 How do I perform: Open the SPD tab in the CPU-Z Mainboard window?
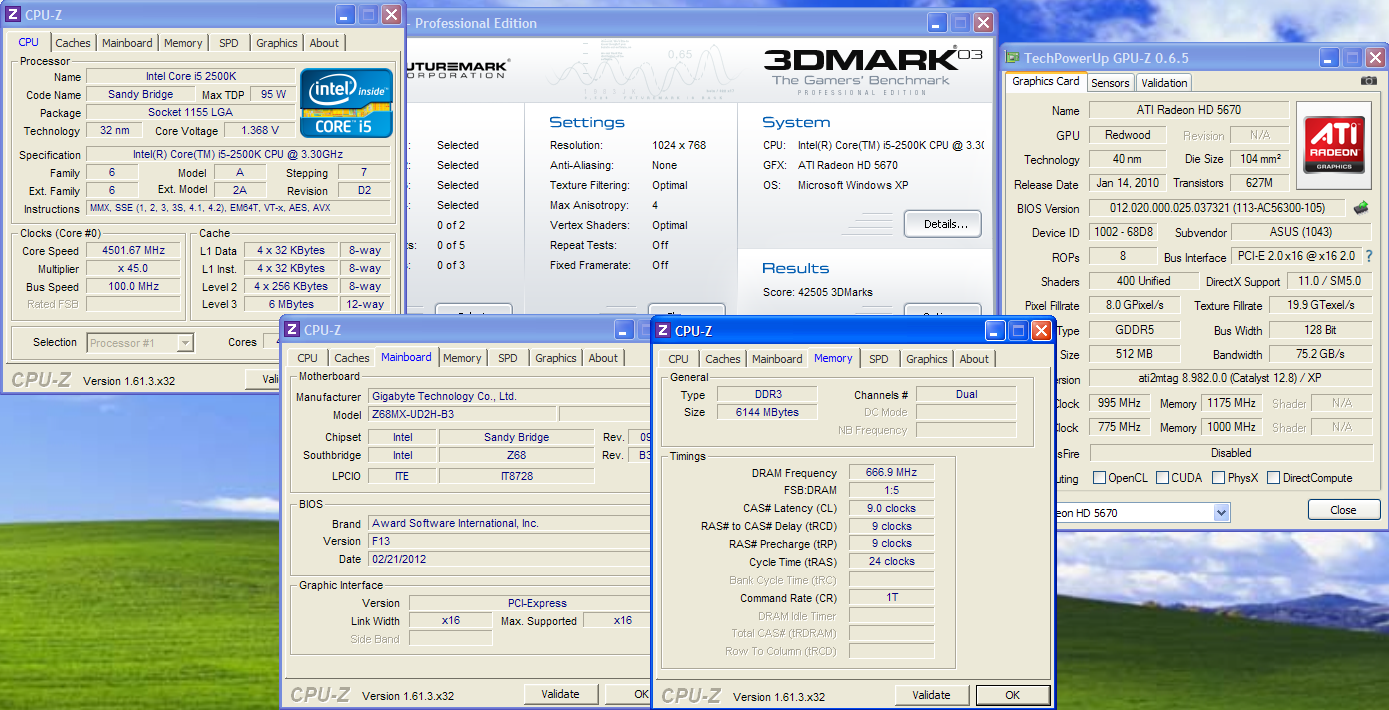[x=508, y=358]
